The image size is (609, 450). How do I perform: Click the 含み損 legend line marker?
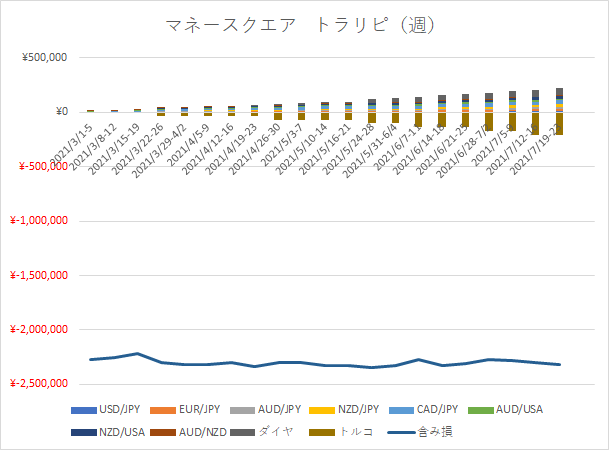tap(401, 433)
